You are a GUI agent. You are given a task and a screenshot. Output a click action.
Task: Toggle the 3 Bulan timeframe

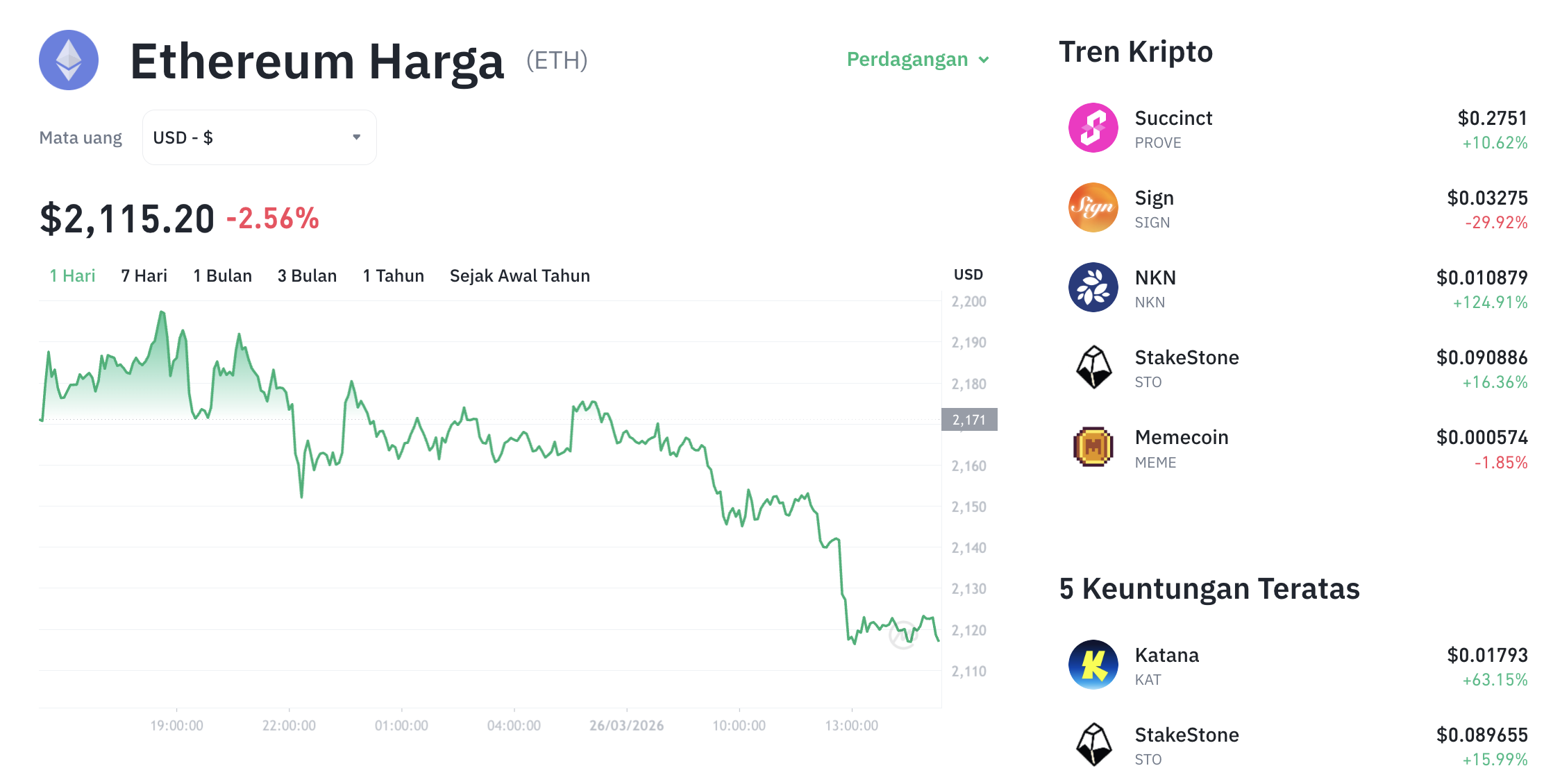pos(307,275)
